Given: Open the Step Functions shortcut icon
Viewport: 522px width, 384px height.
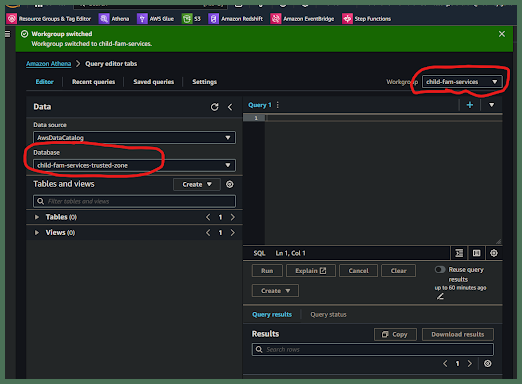Looking at the screenshot, I should click(347, 19).
